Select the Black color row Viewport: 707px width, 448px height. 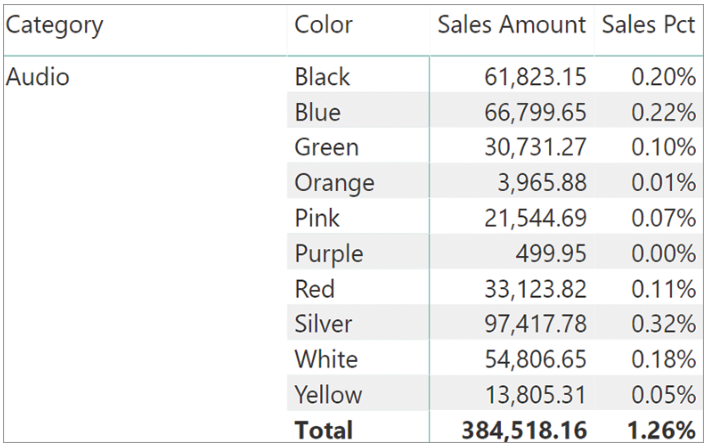point(322,77)
